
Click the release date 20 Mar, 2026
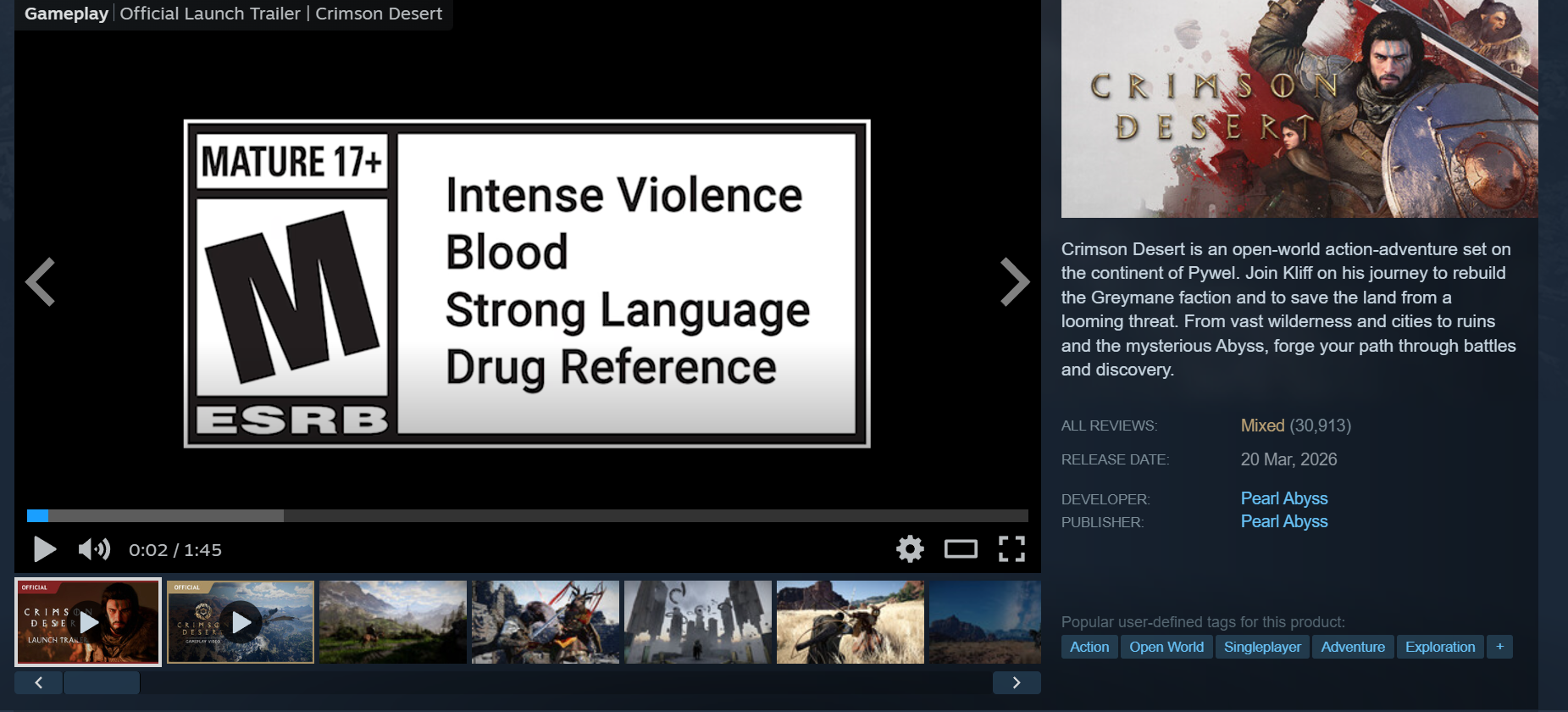[1288, 459]
